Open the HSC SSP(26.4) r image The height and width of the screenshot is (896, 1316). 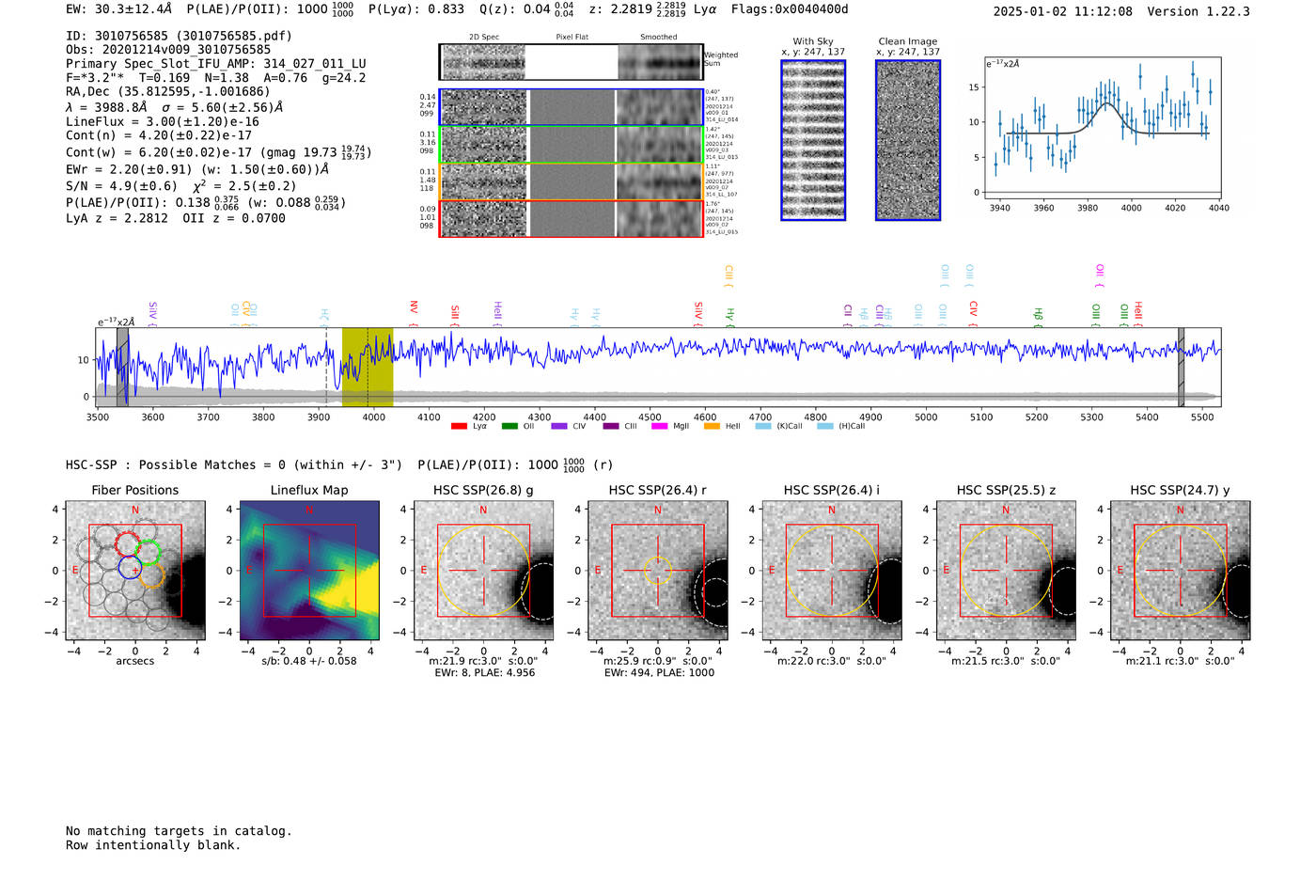coord(658,571)
